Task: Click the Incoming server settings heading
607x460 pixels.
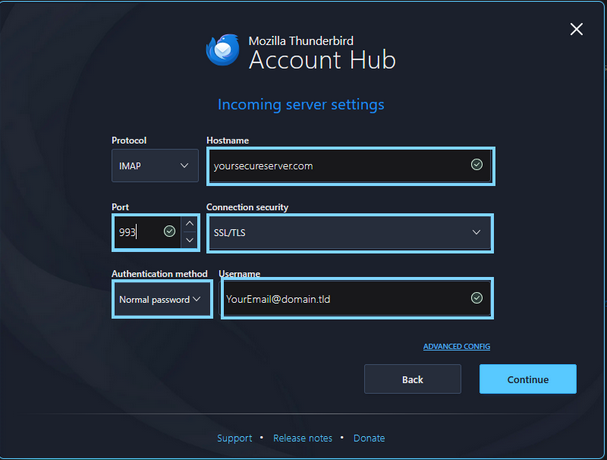Action: tap(301, 104)
